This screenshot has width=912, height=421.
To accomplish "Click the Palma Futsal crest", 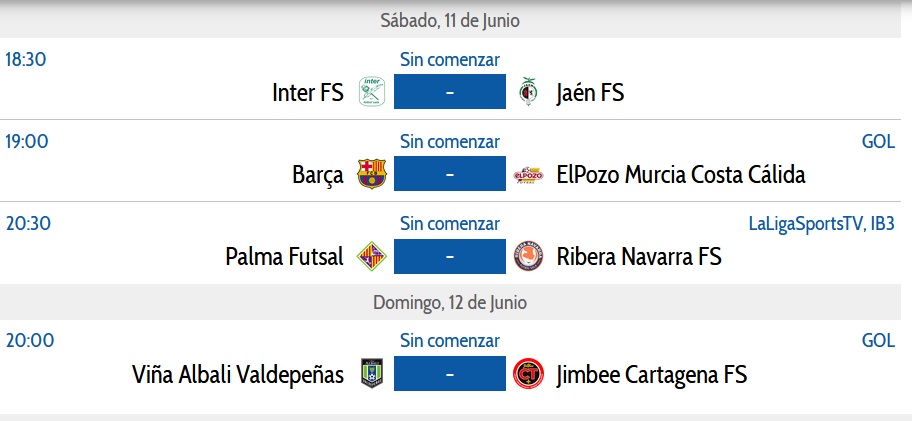I will [372, 257].
